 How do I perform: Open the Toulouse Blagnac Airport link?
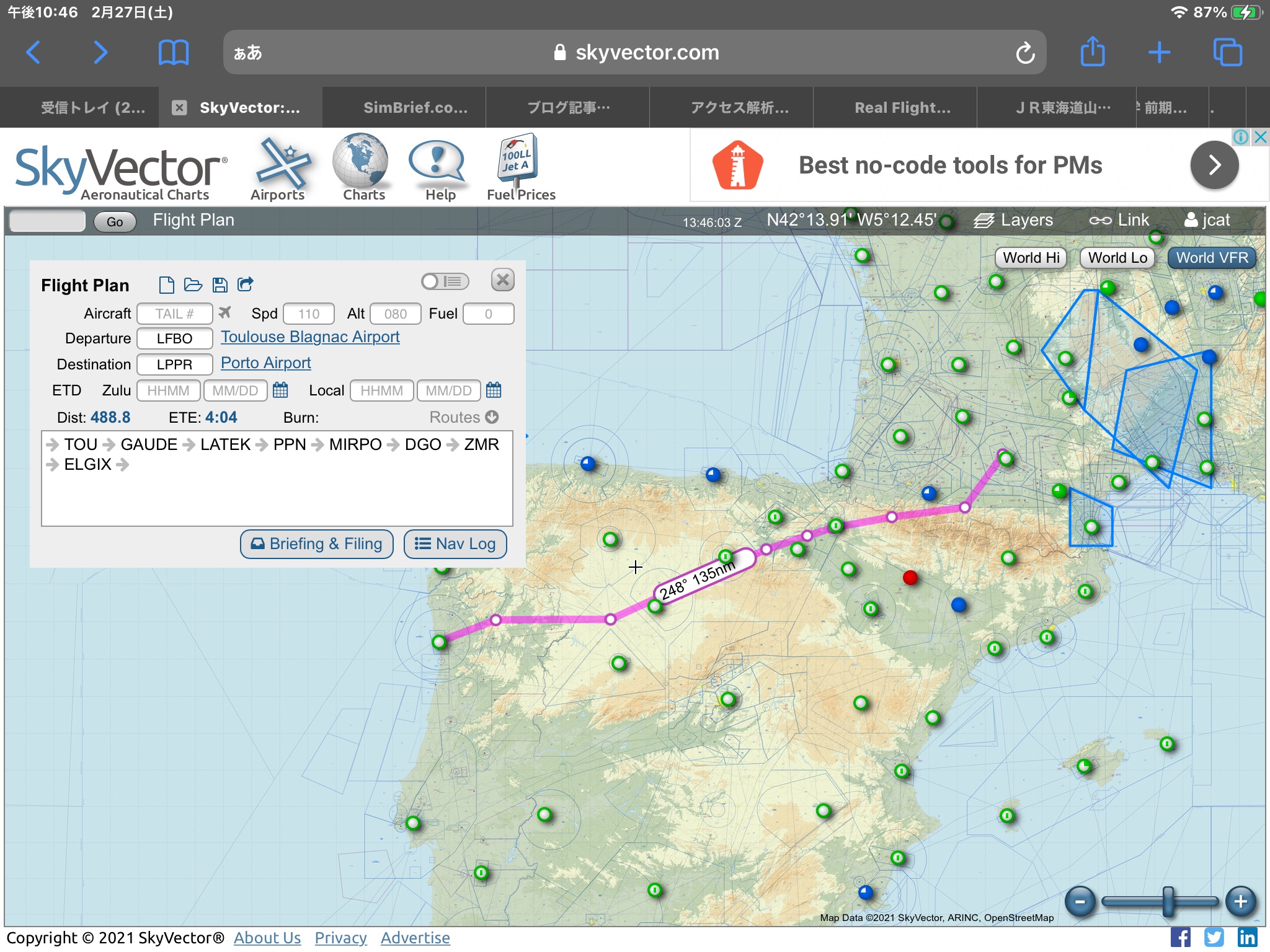310,337
